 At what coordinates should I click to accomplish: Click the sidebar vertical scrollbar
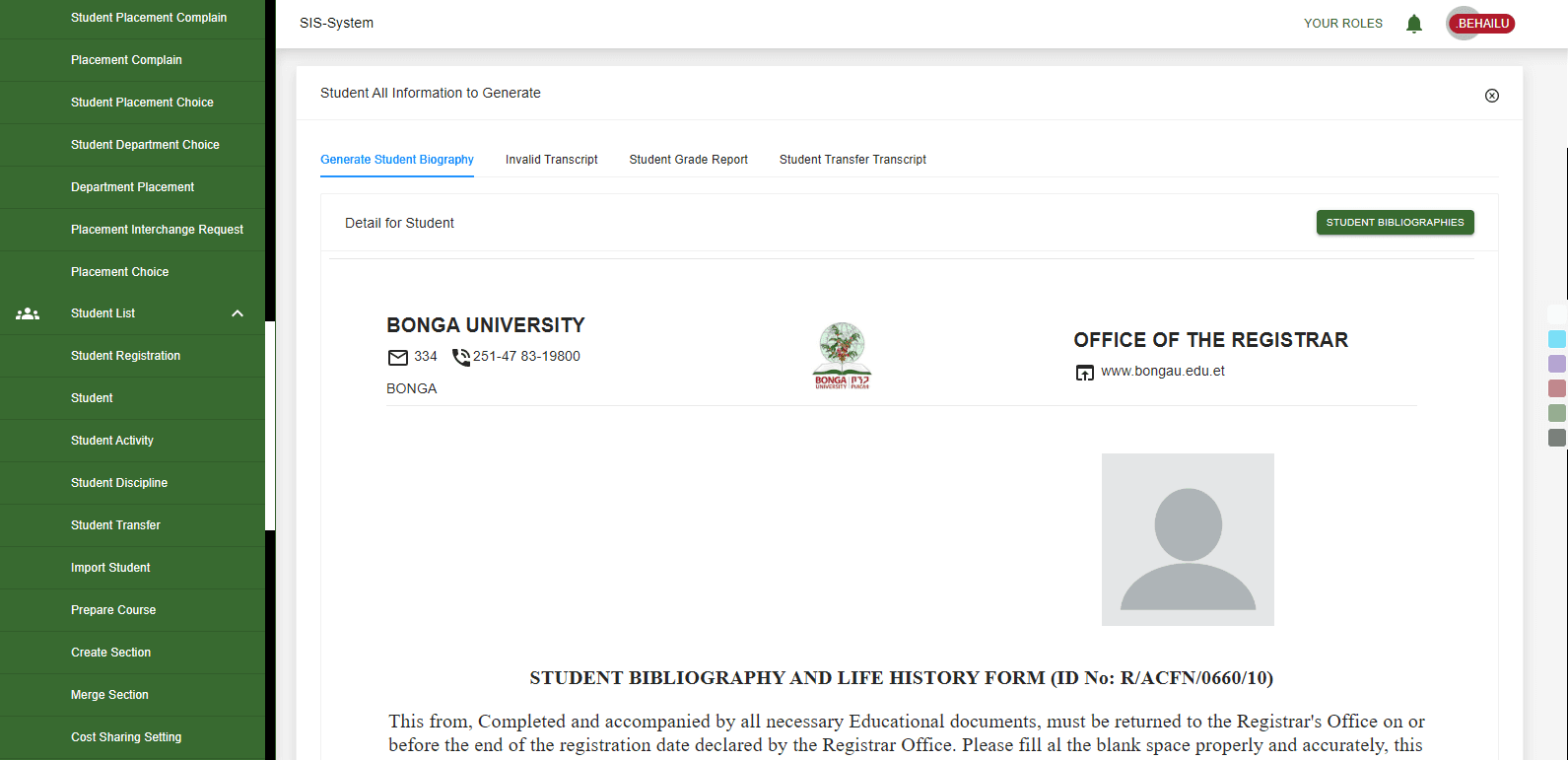coord(270,426)
